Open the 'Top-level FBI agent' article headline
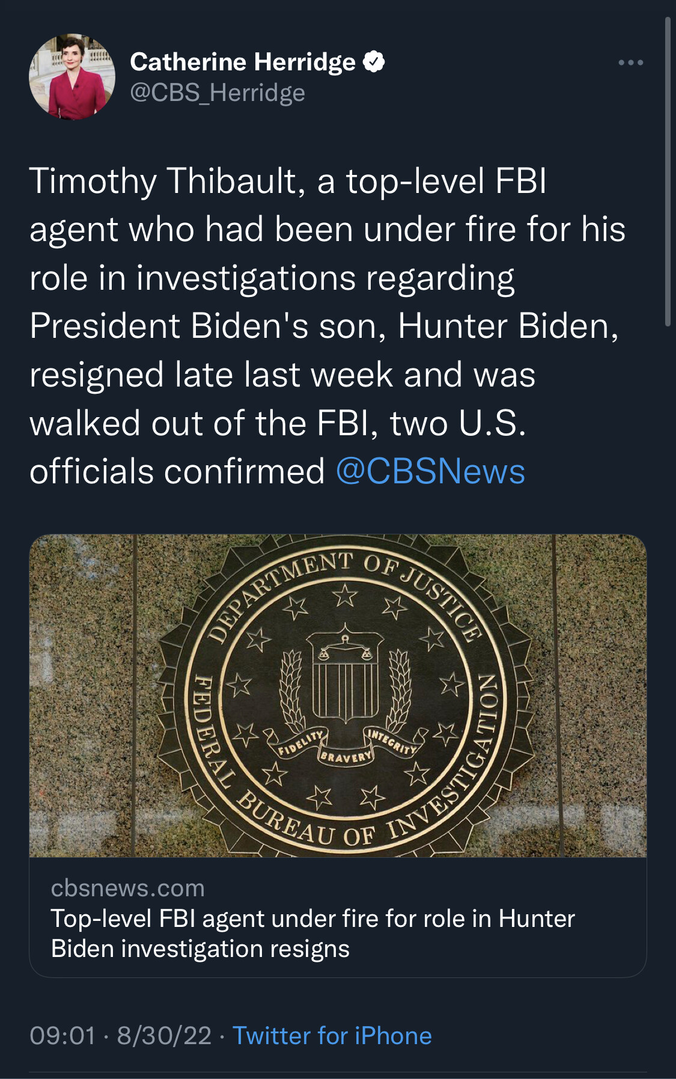676x1079 pixels. pos(312,933)
